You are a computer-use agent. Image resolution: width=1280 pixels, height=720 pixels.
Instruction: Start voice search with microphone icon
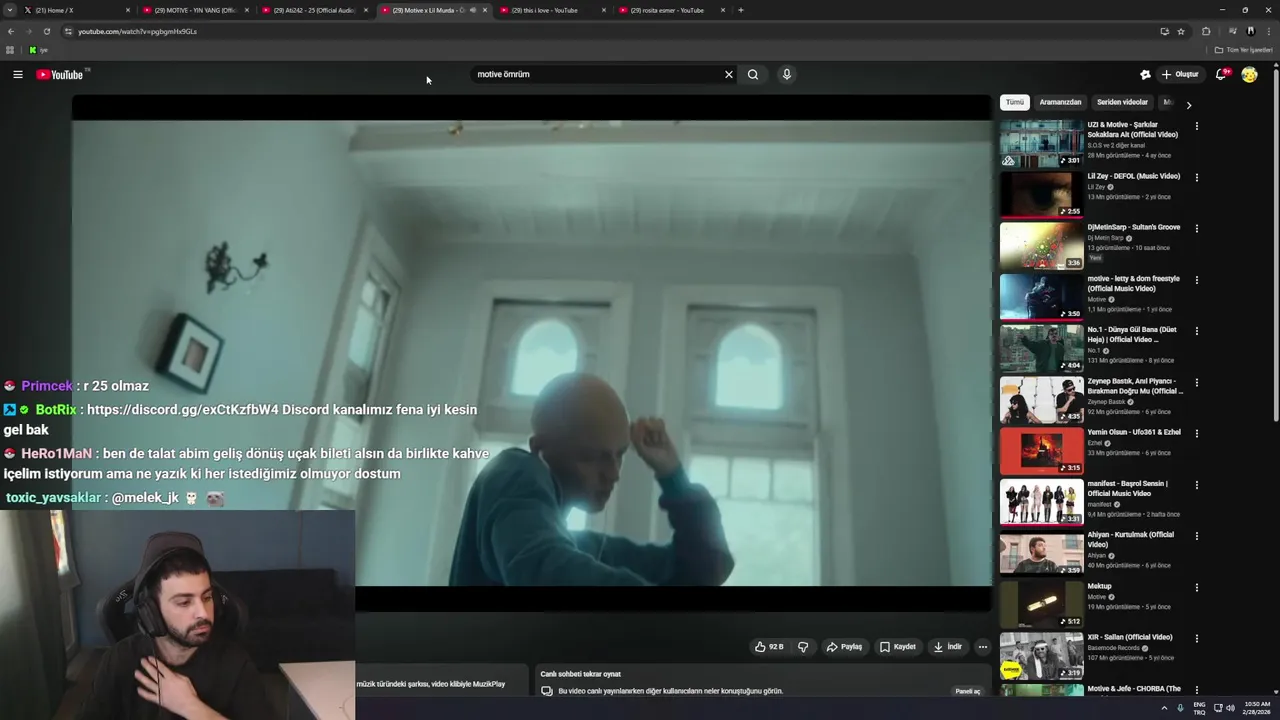(x=787, y=74)
